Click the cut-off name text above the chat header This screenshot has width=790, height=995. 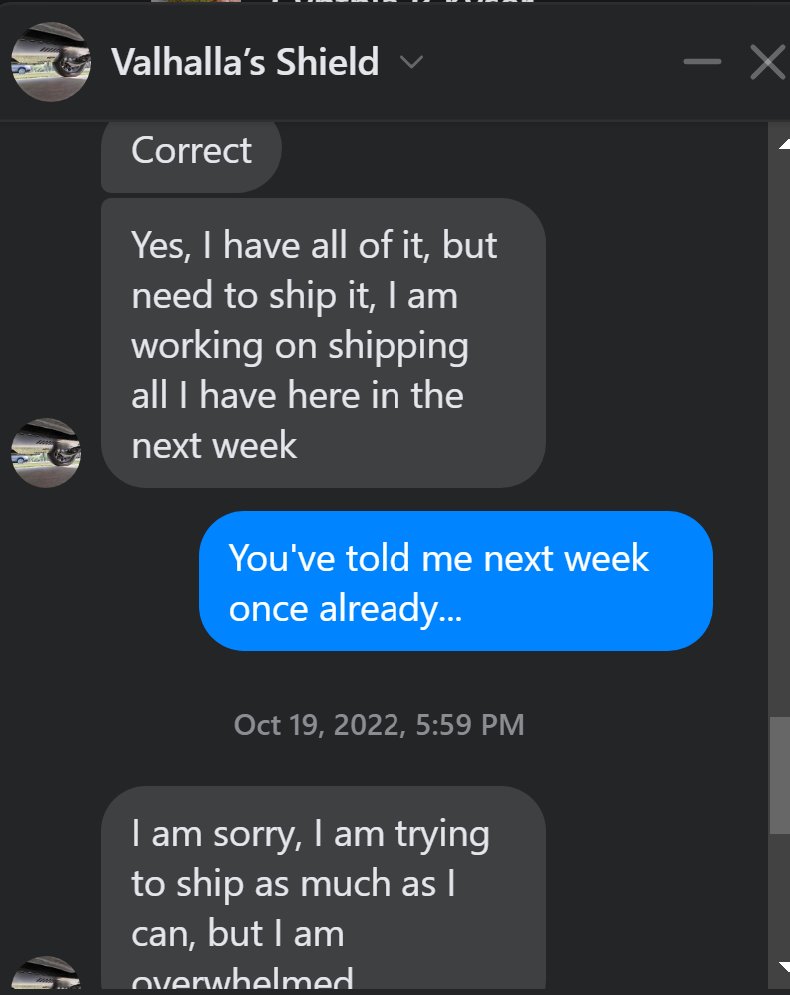(x=402, y=1)
